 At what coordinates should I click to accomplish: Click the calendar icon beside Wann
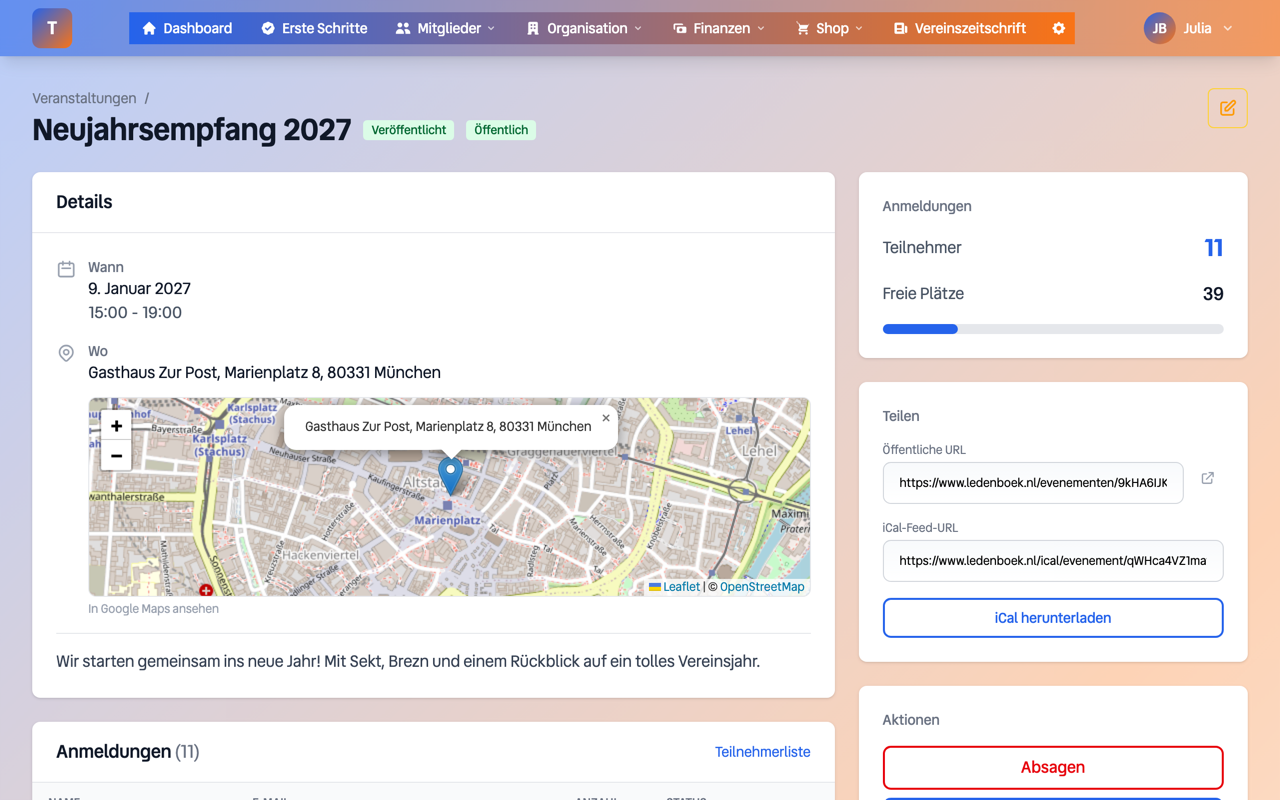66,269
